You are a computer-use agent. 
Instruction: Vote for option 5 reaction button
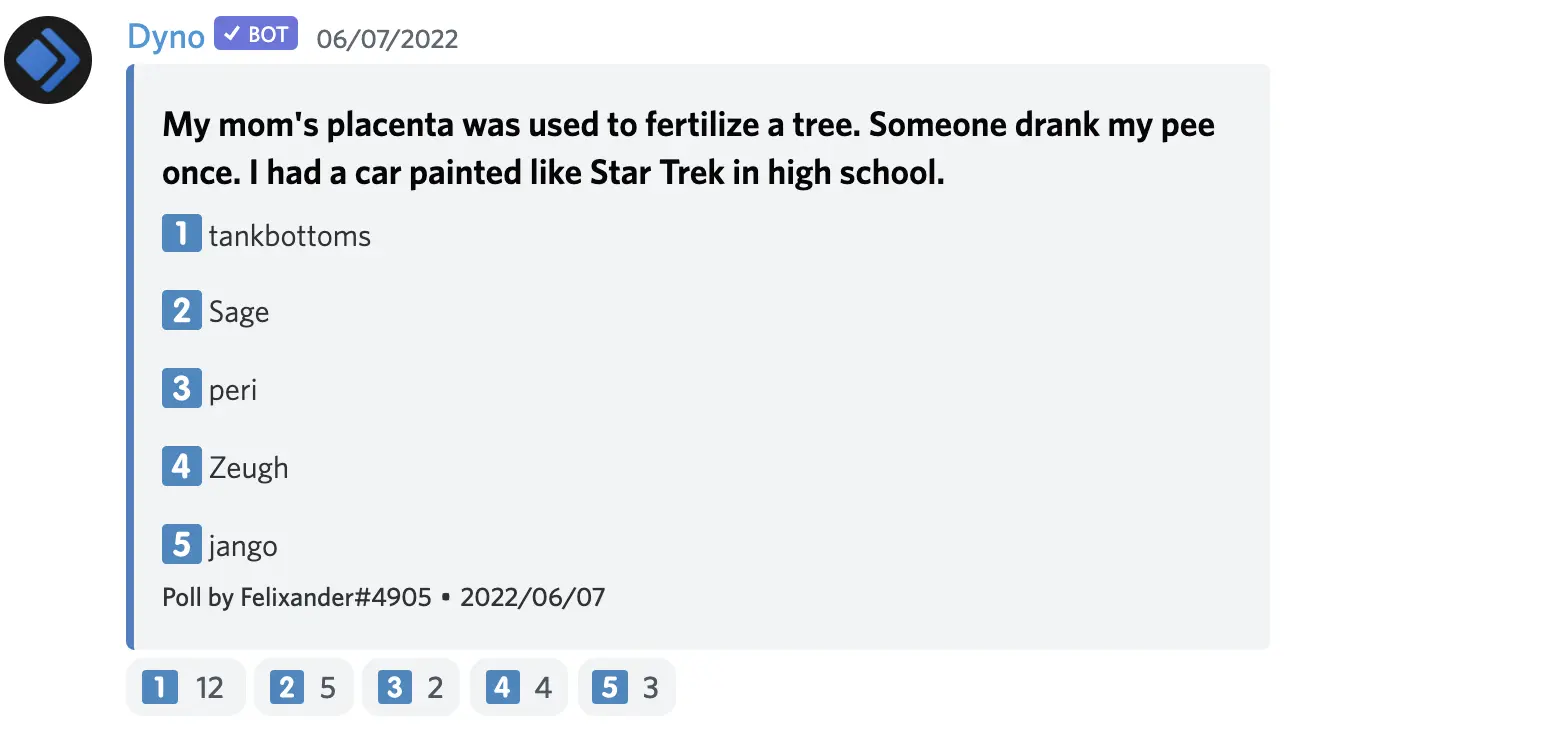click(626, 688)
